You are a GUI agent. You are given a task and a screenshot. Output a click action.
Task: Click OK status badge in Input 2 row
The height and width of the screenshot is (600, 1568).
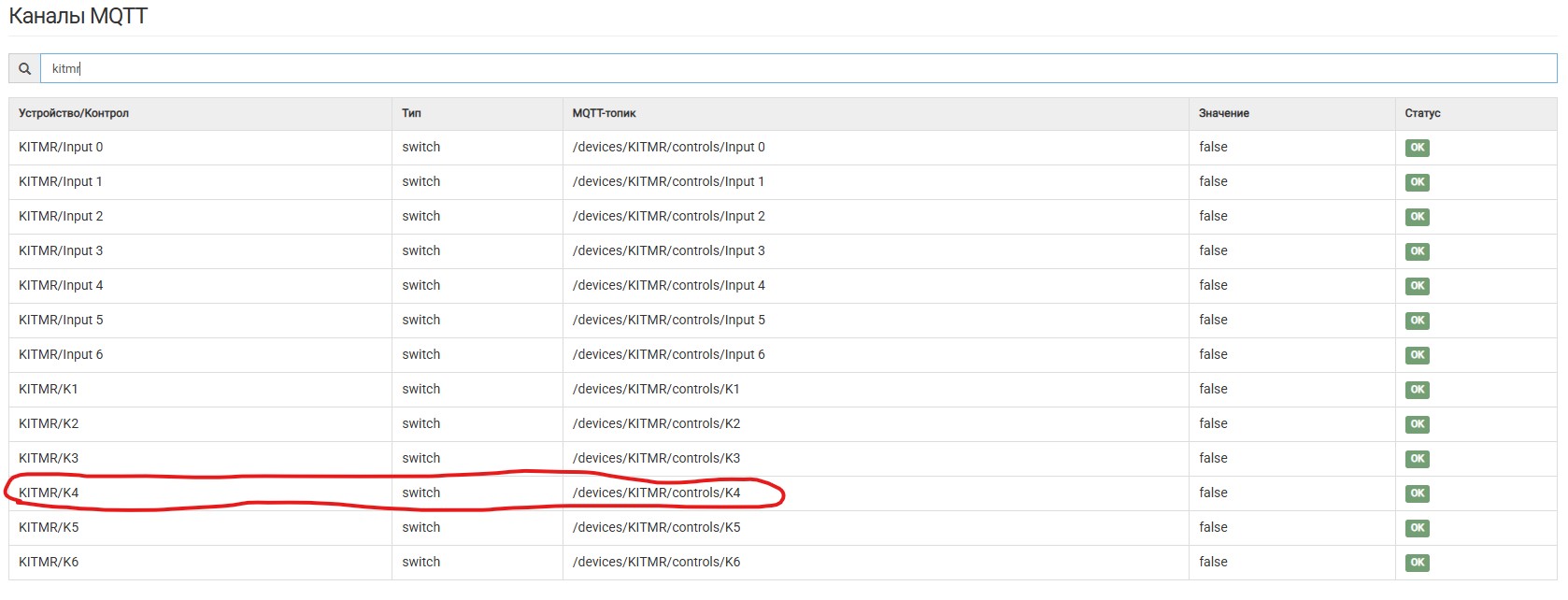[1417, 217]
